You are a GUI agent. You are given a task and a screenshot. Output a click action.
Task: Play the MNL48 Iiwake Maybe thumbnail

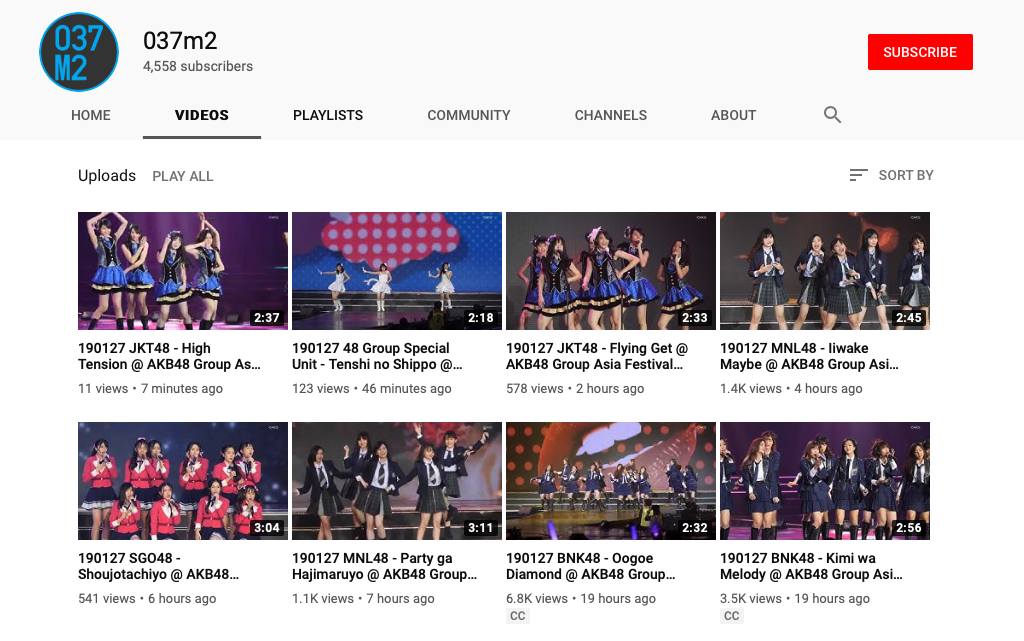(x=825, y=271)
